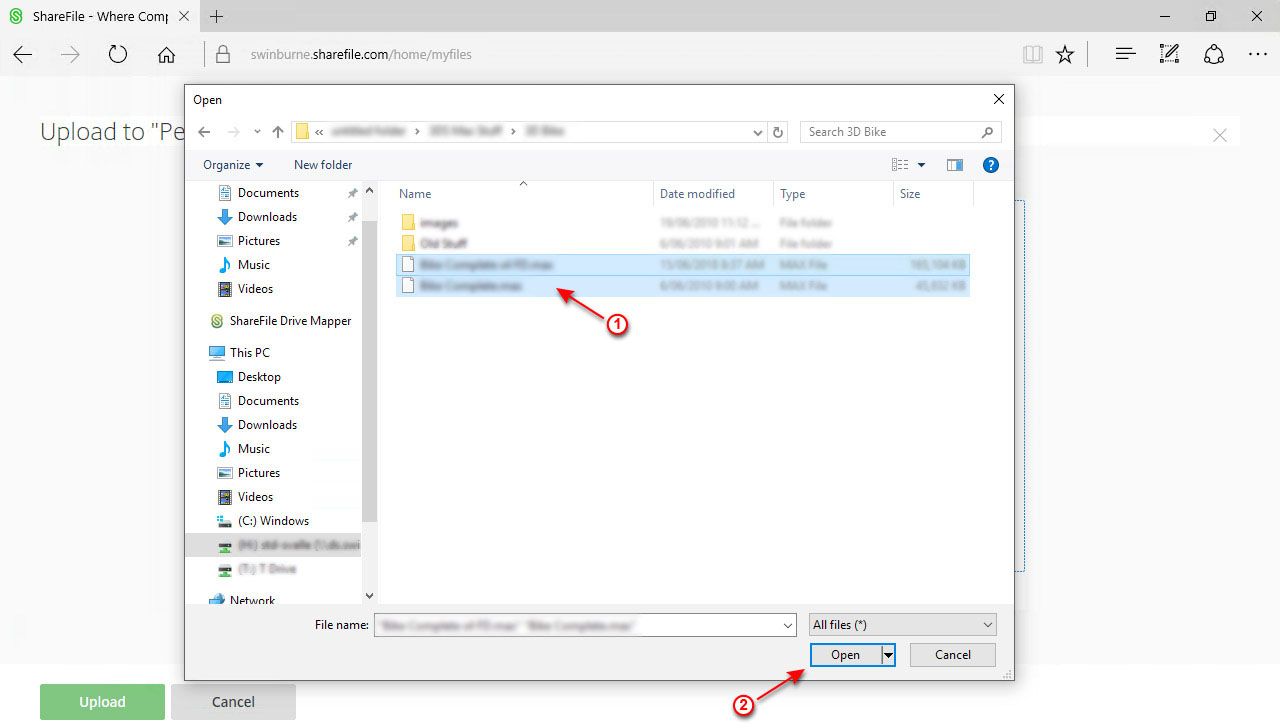Click the Open button
Image resolution: width=1280 pixels, height=728 pixels.
845,655
